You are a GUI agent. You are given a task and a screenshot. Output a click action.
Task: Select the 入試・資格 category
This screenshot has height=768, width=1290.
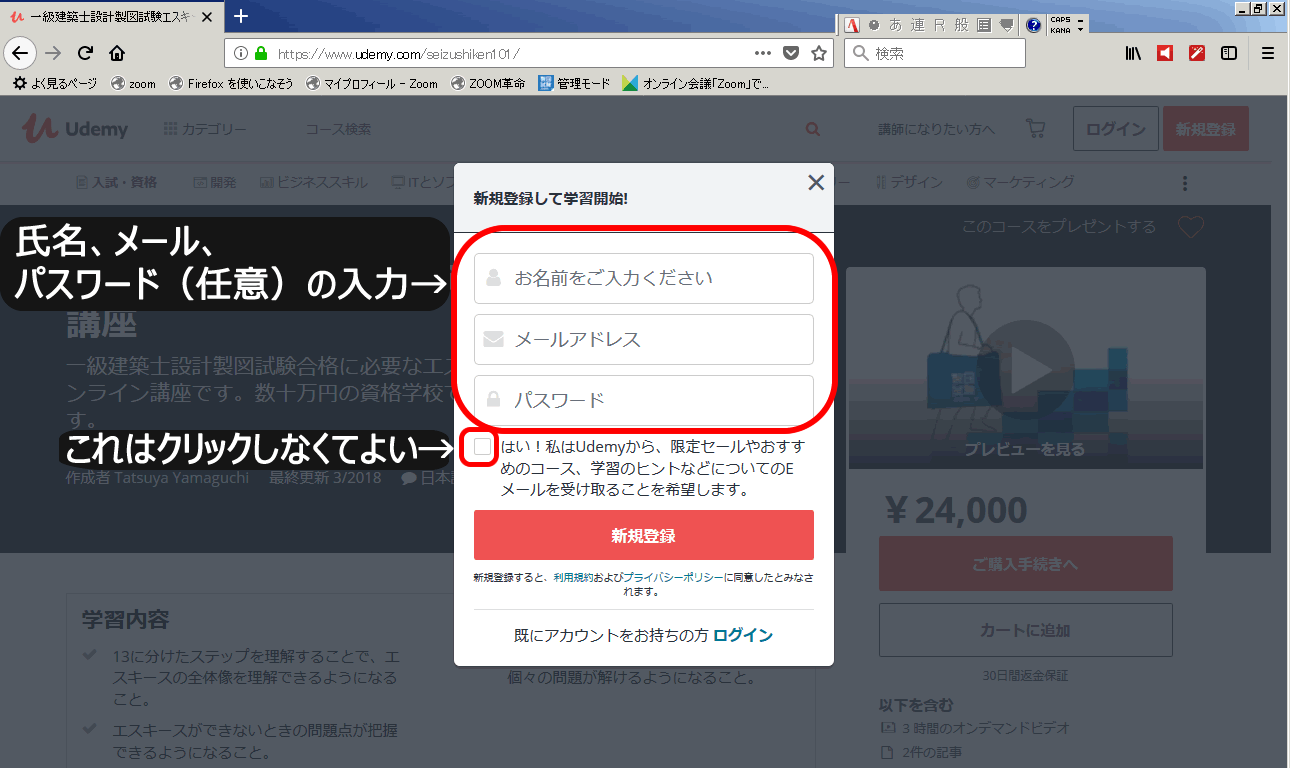pos(117,182)
